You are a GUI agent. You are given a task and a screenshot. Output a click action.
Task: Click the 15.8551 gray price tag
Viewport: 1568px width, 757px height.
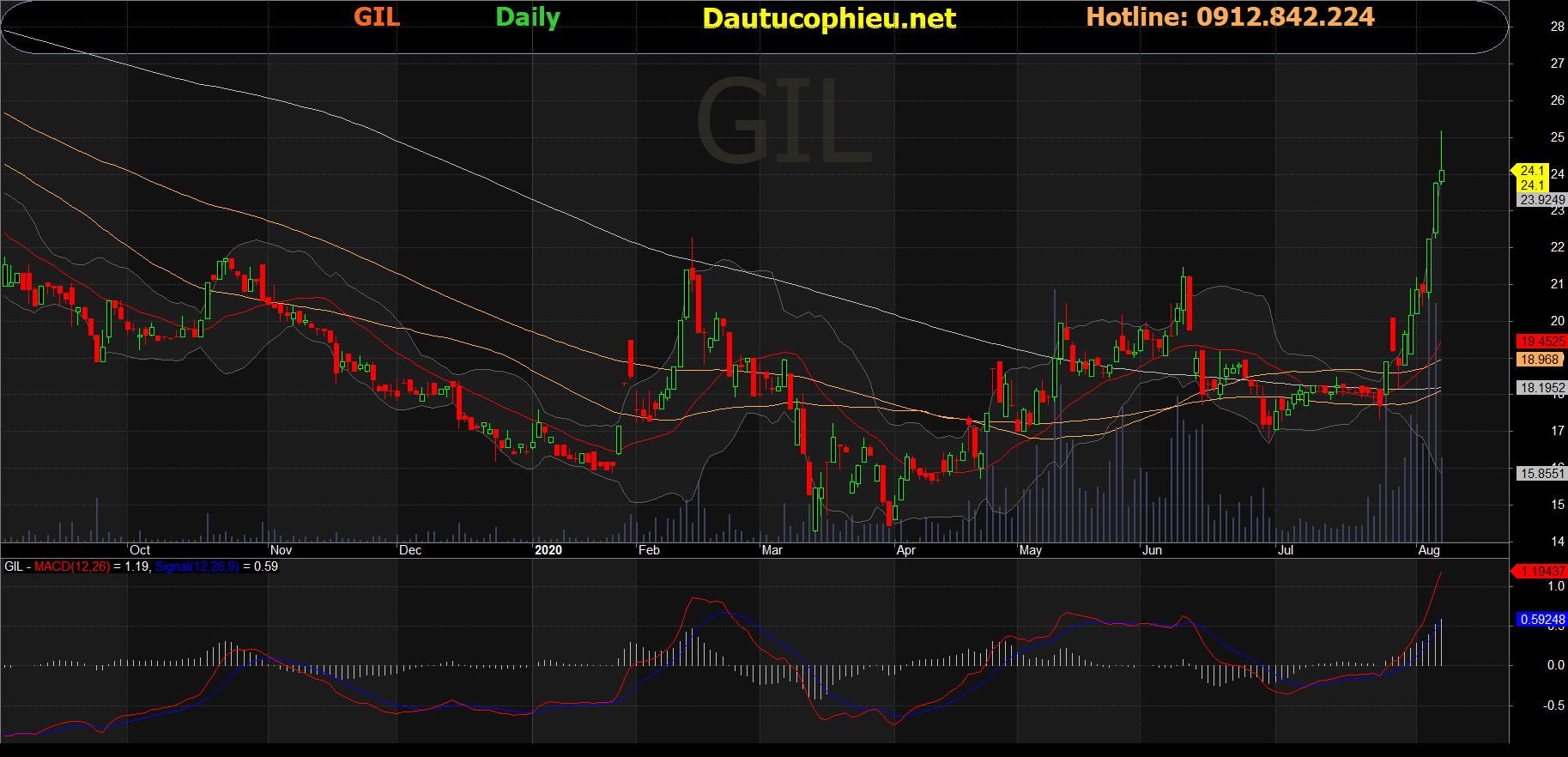click(1542, 474)
